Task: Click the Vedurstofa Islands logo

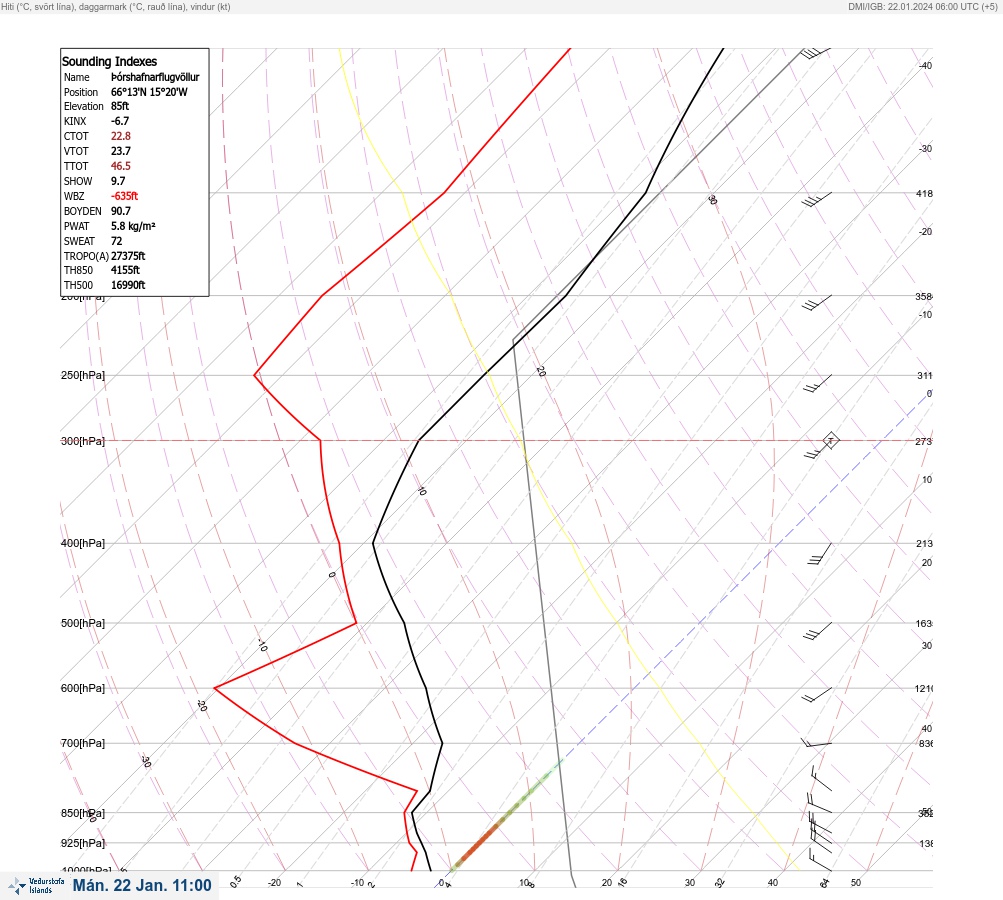Action: point(36,885)
